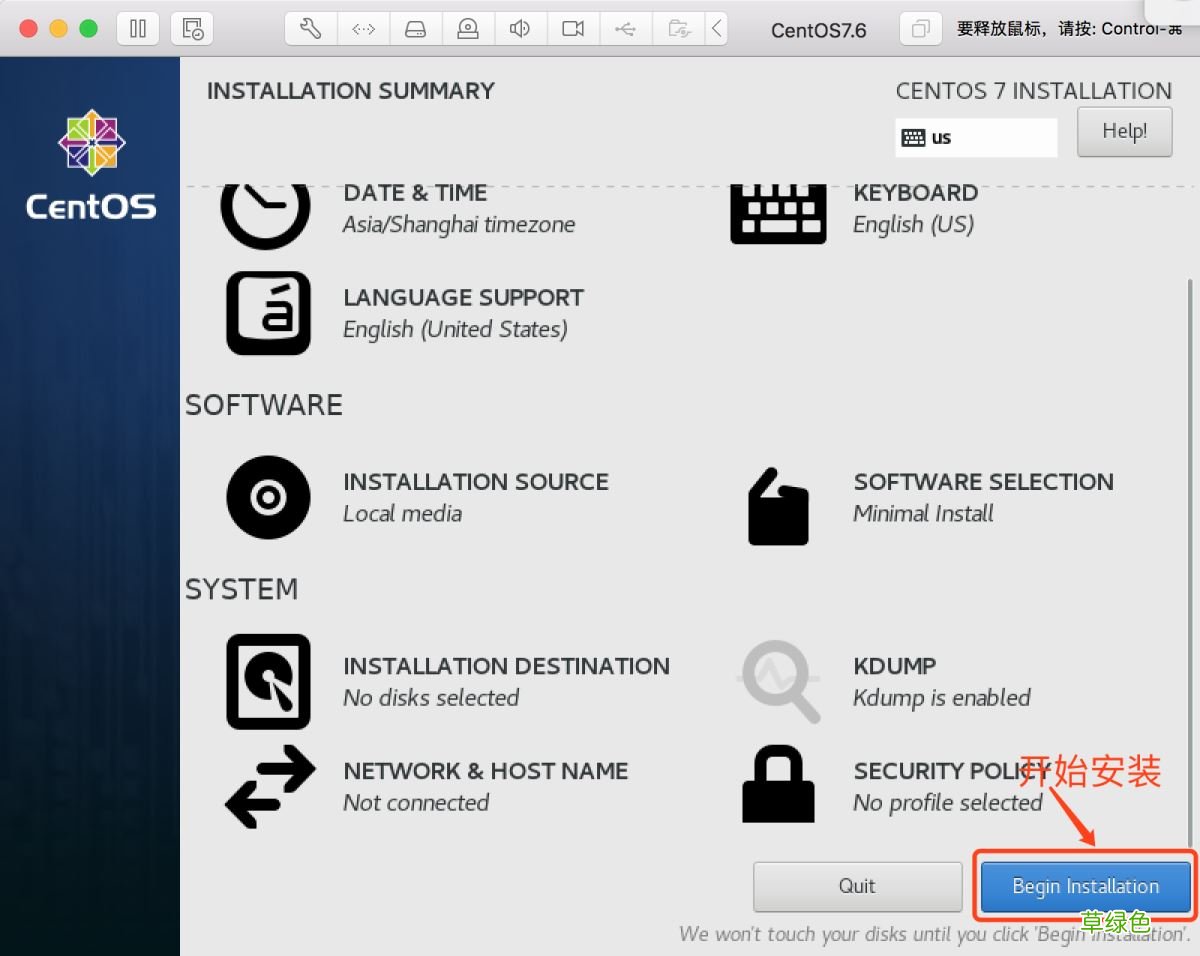Click the VM settings wrench icon
Screen dimensions: 1200x956
(310, 28)
